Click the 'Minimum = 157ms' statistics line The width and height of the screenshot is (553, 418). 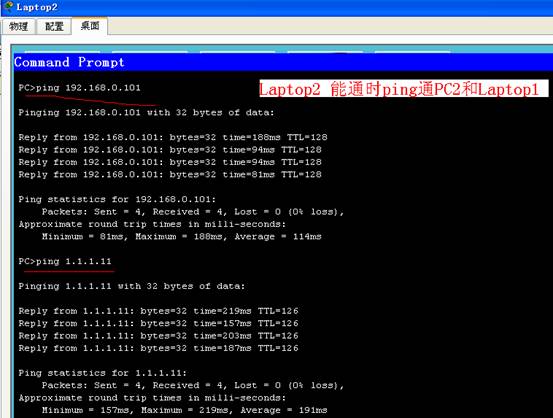tap(184, 410)
